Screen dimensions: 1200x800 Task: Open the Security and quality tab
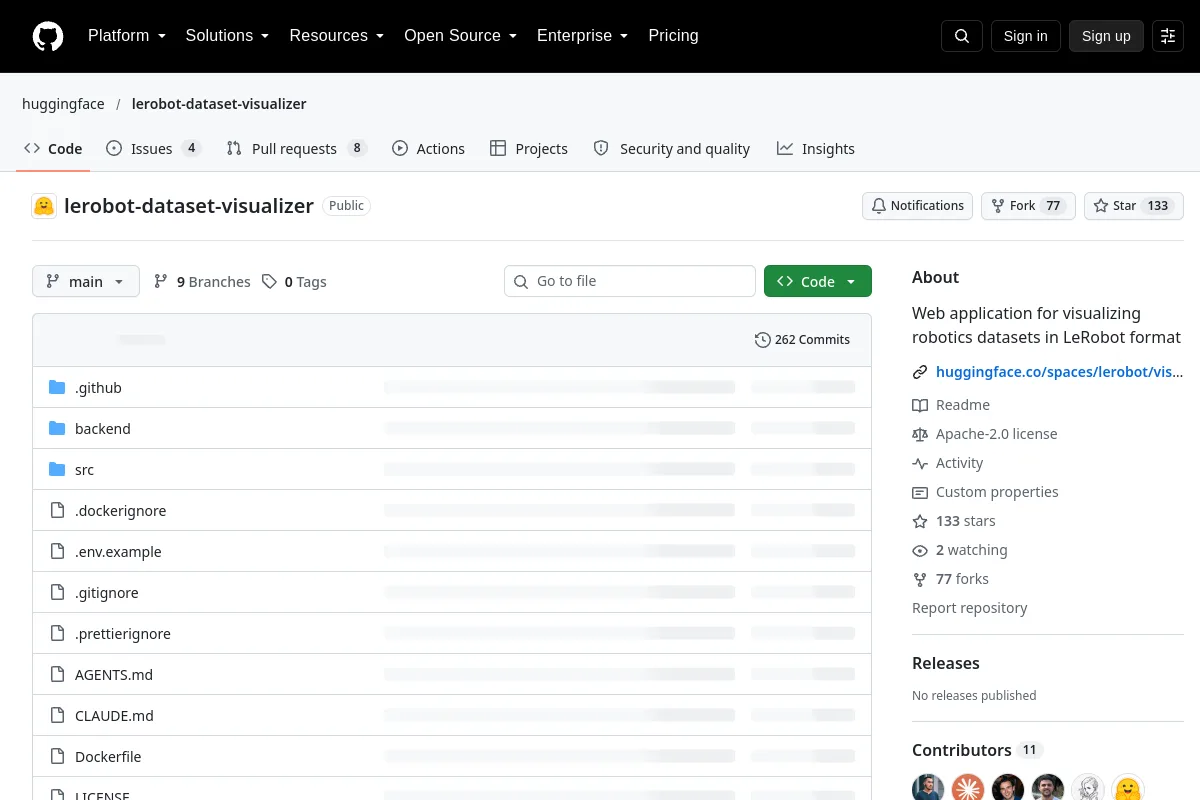click(x=671, y=149)
